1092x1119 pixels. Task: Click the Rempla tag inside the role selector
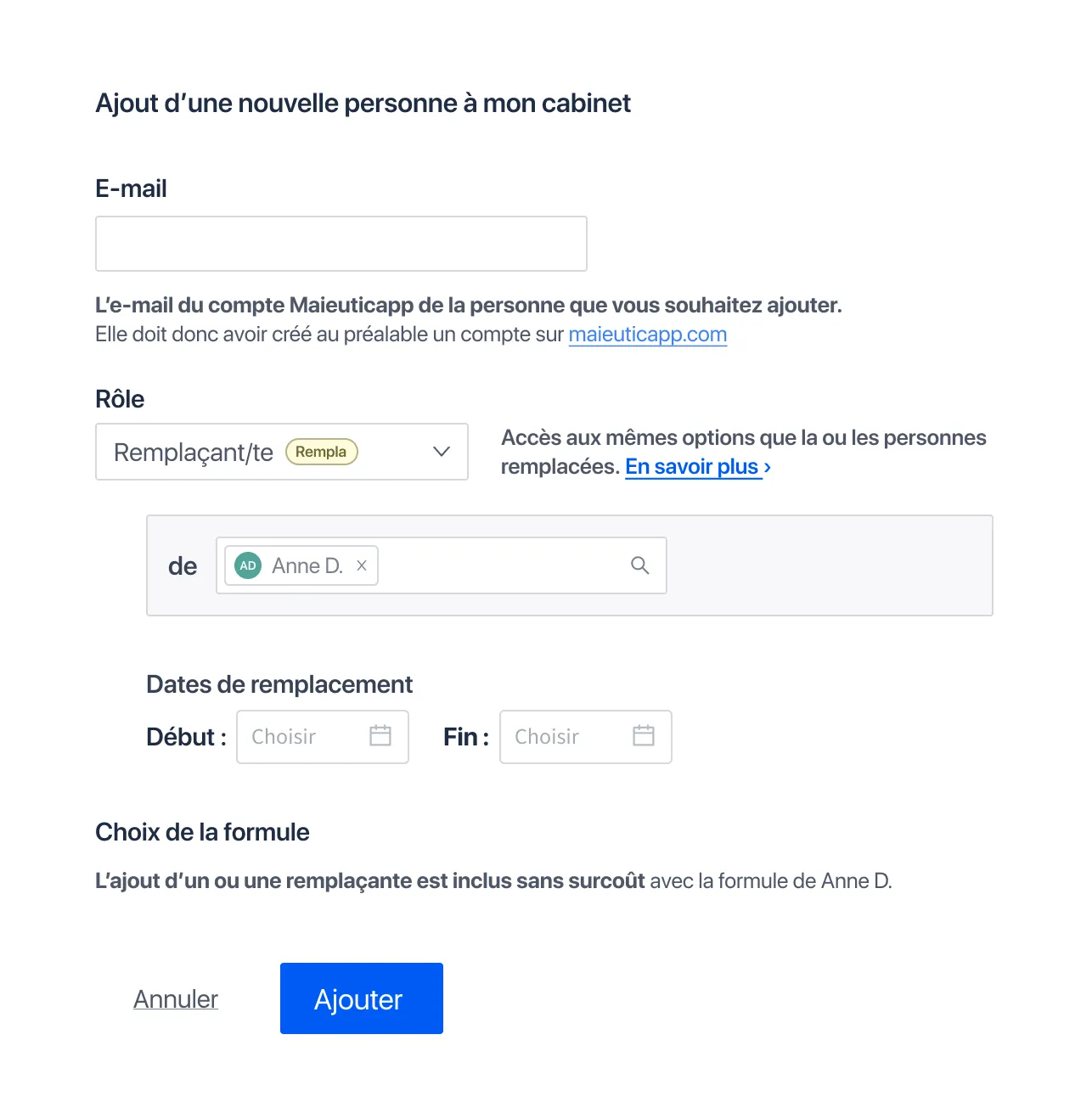[x=321, y=452]
